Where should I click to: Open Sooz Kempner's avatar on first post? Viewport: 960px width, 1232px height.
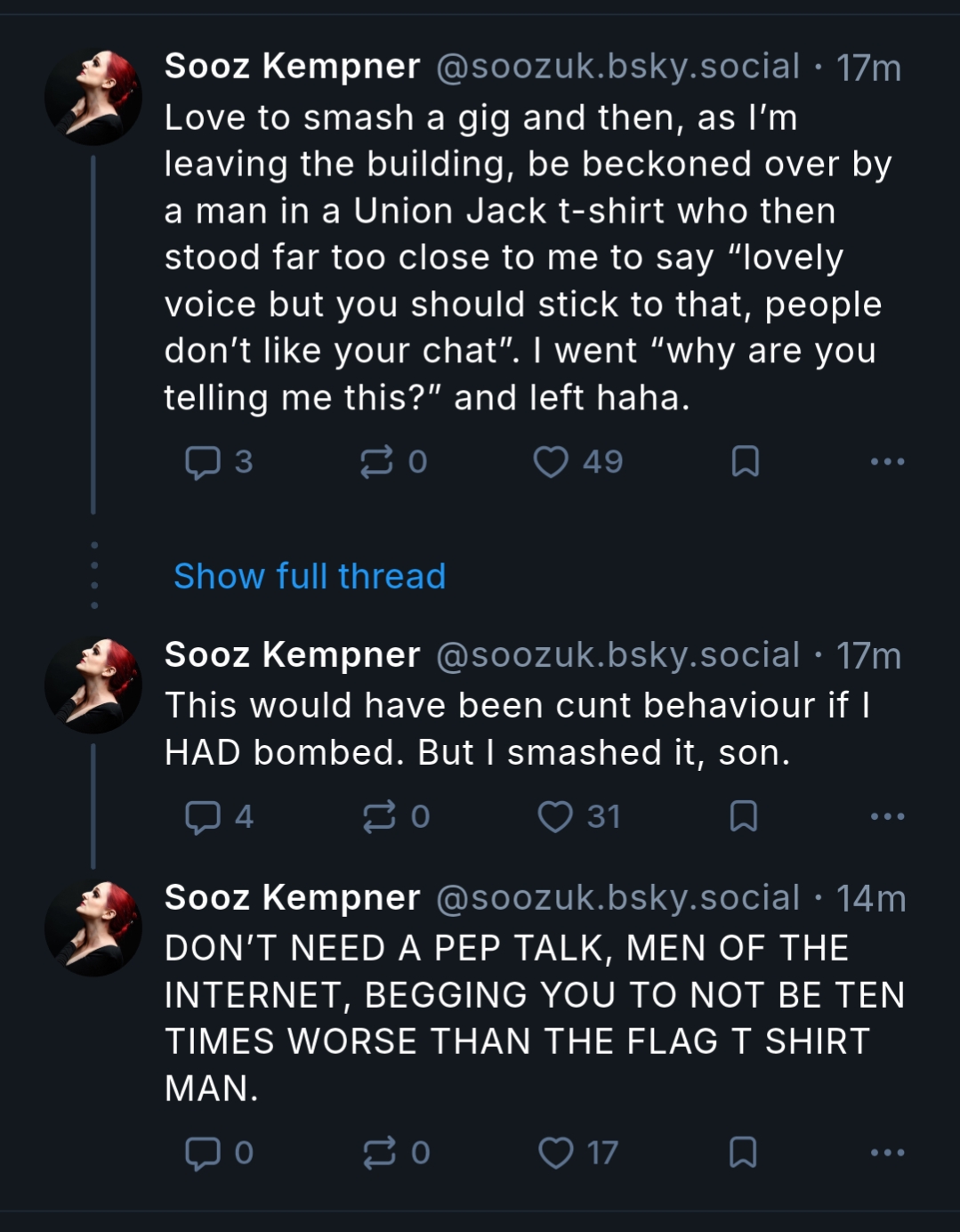click(x=93, y=97)
